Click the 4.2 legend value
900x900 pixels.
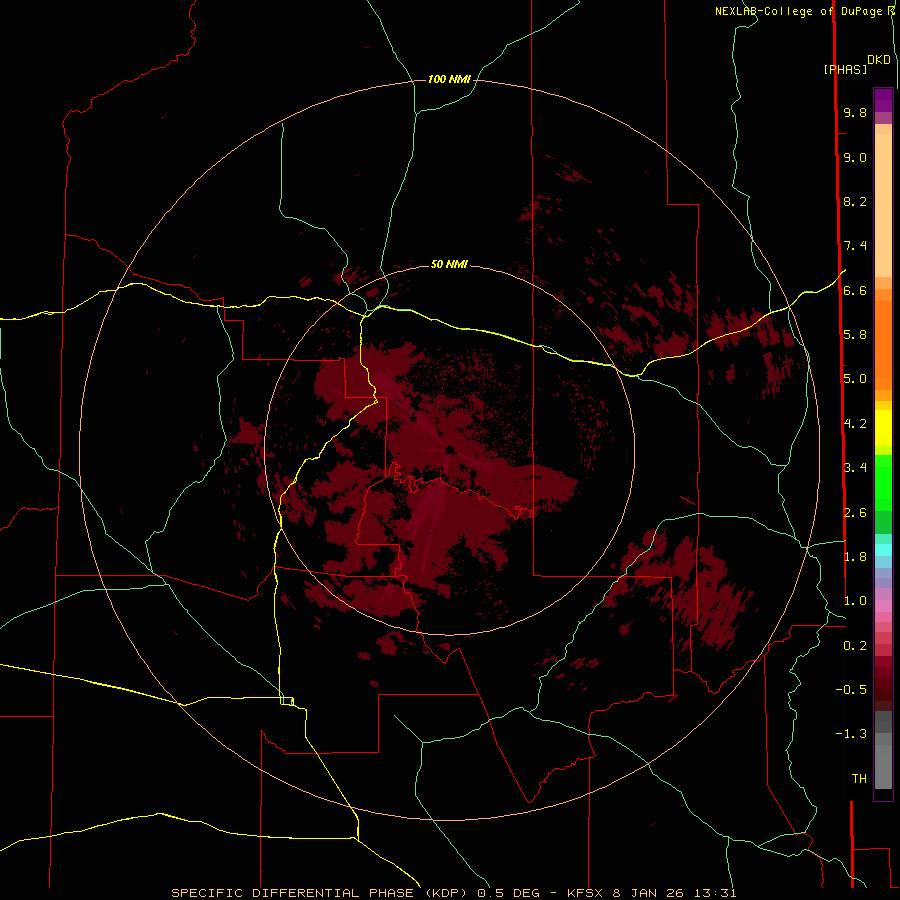click(x=855, y=424)
